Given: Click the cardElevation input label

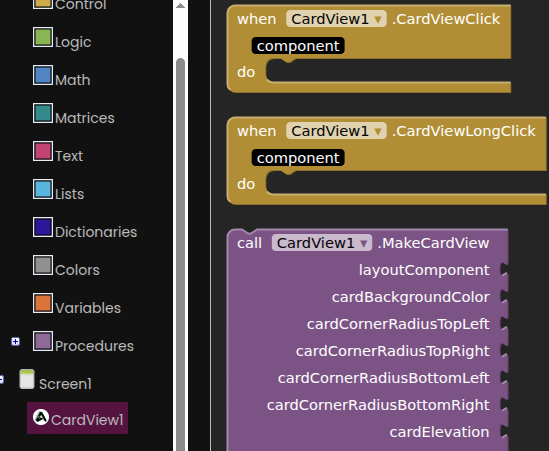Looking at the screenshot, I should click(x=439, y=432).
